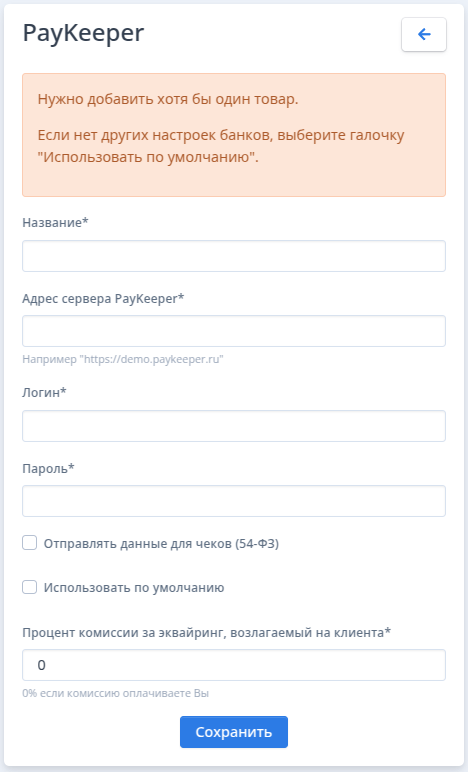Image resolution: width=468 pixels, height=772 pixels.
Task: Focus the Название input field
Action: click(234, 256)
